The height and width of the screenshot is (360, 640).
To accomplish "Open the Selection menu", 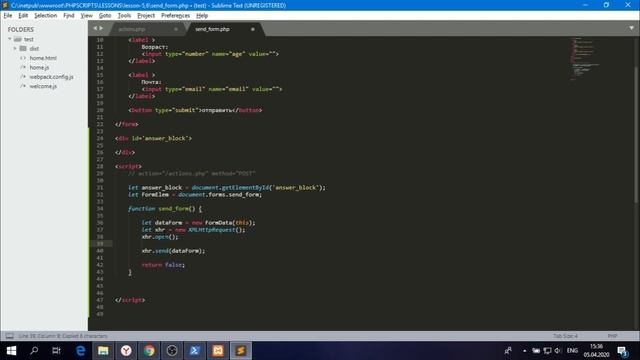I will point(45,16).
